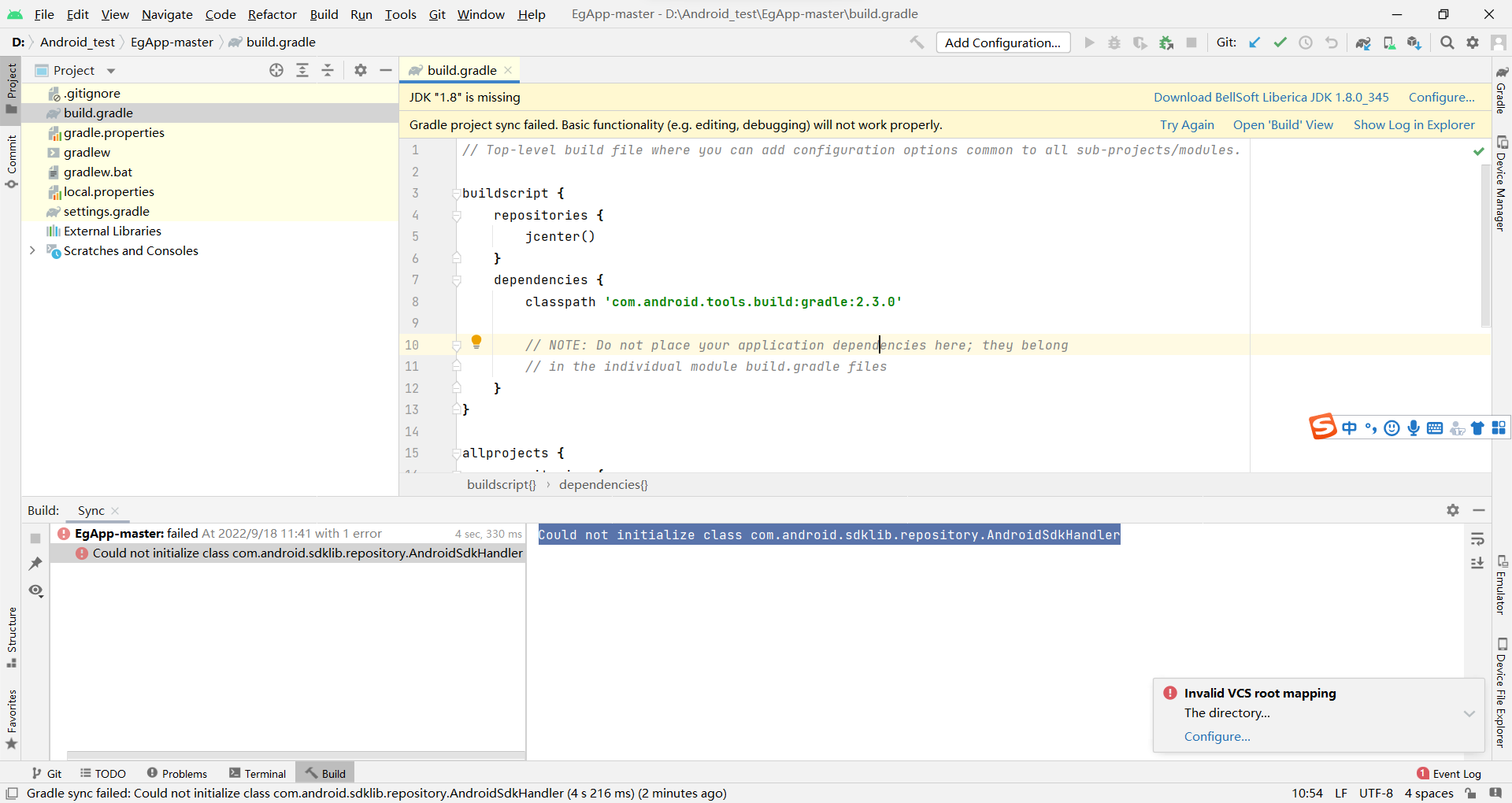Open the Device Manager toolbar icon
The image size is (1512, 803).
tap(1389, 43)
